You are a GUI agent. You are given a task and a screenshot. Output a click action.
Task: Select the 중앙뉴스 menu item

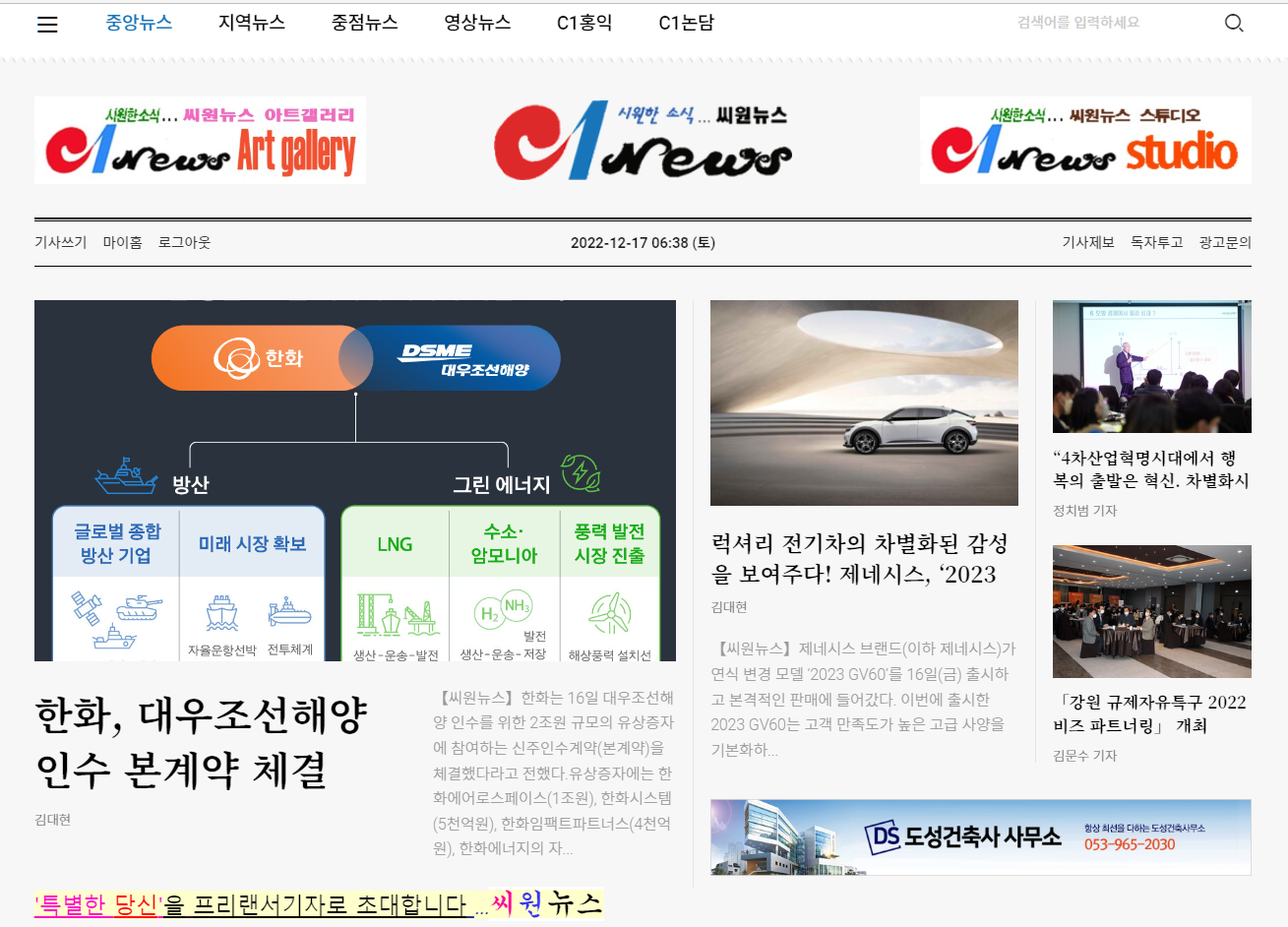click(139, 23)
